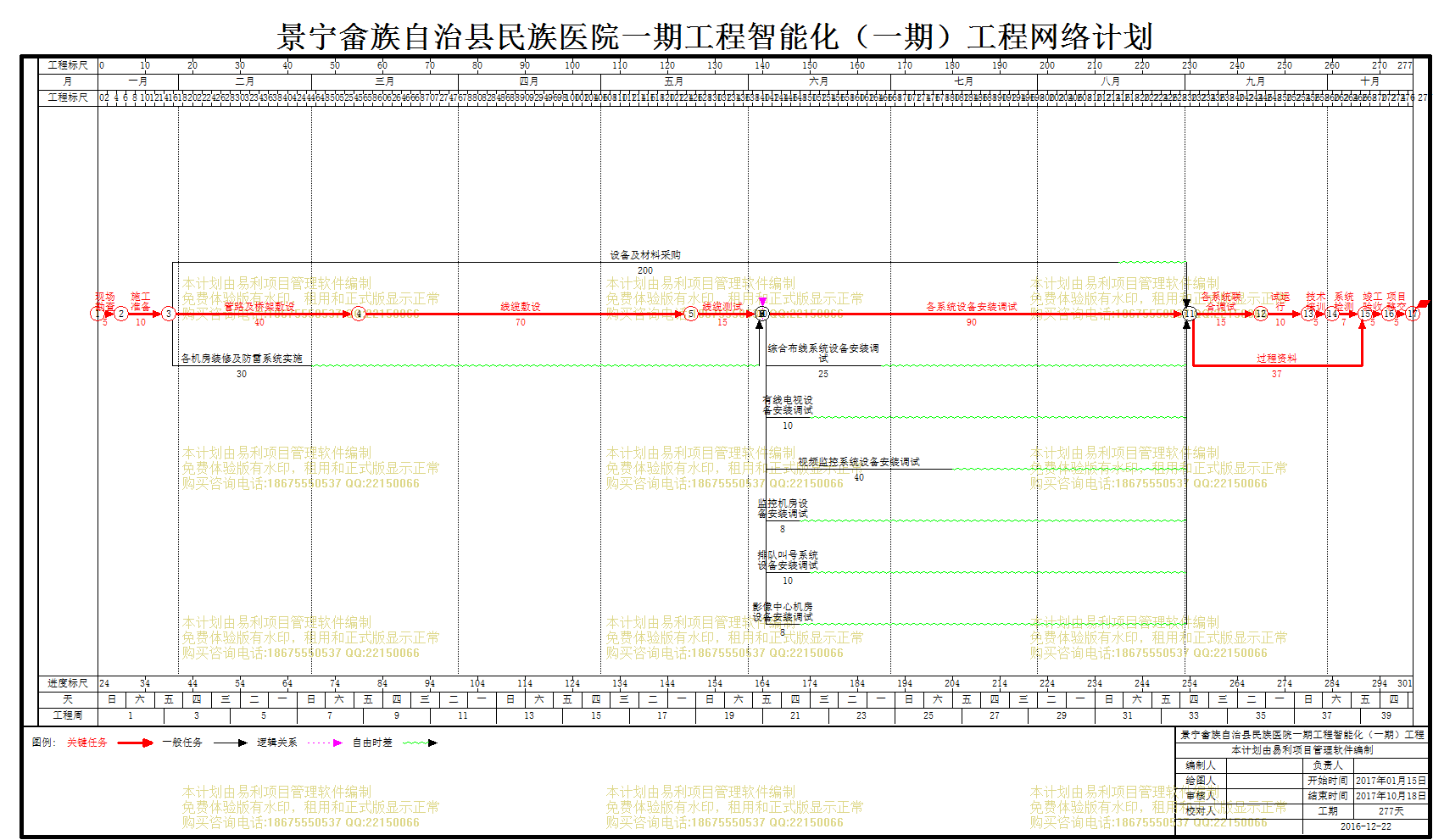The image size is (1433, 840).
Task: Click the duration 37 under 过程资料
Action: pos(1277,374)
